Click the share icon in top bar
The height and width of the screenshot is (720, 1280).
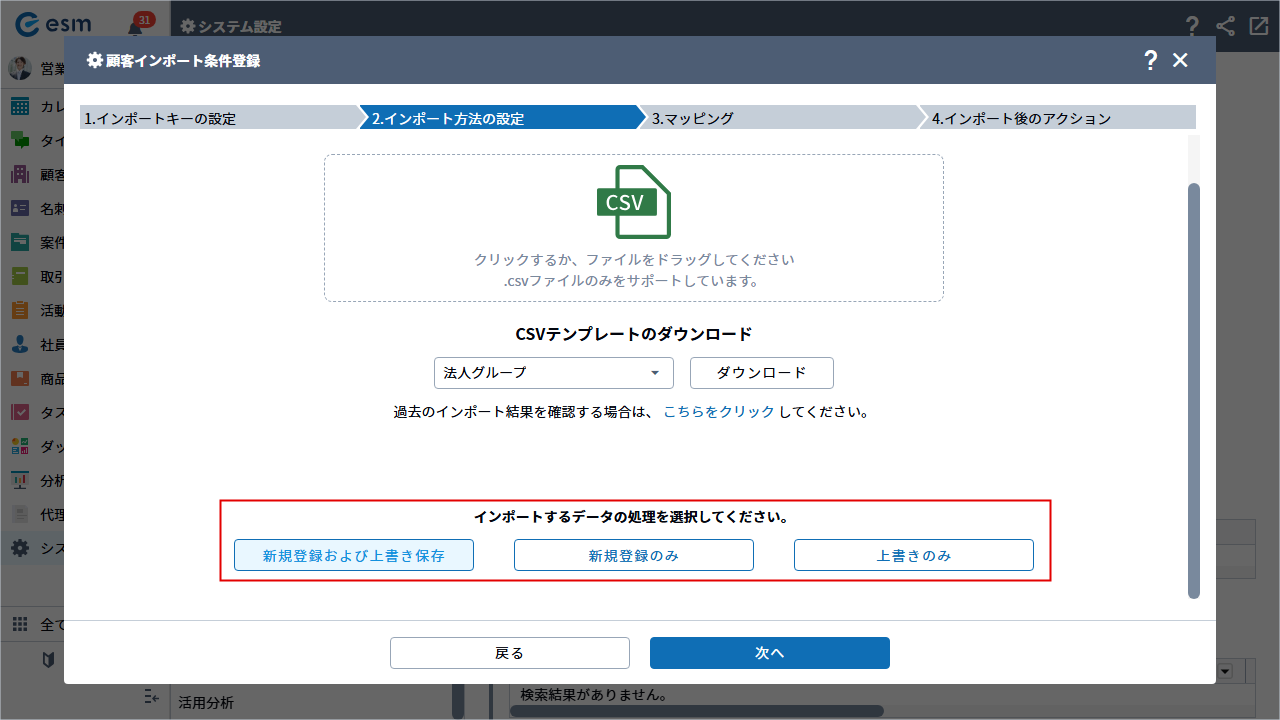1225,27
